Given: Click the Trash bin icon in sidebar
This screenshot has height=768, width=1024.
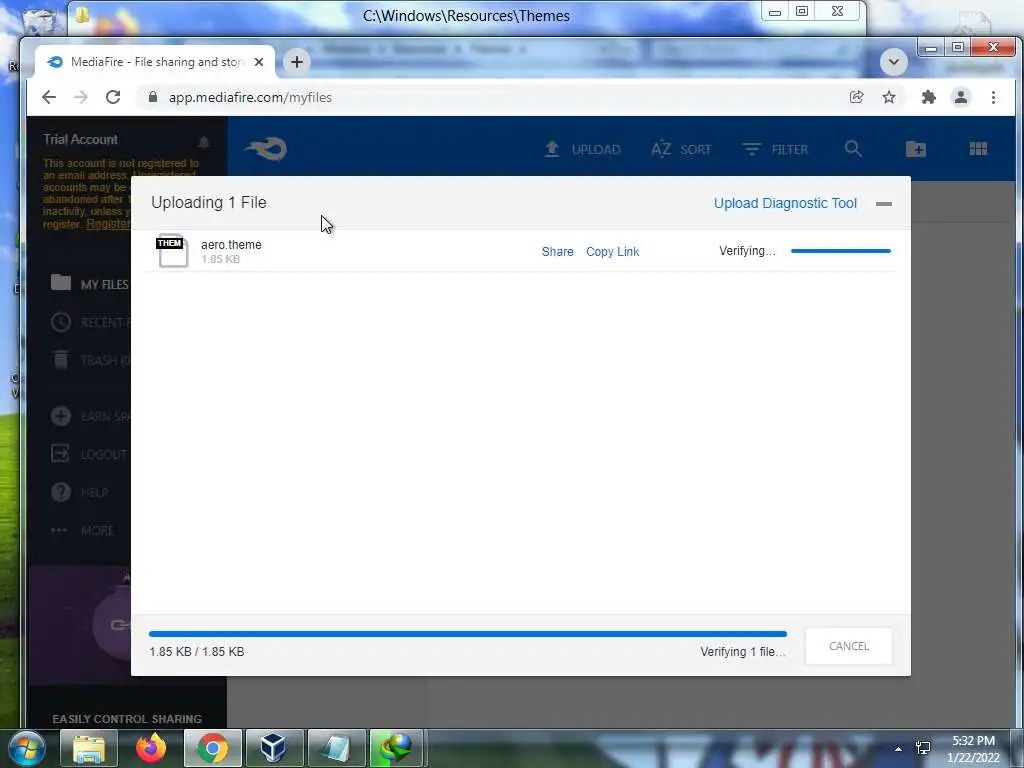Looking at the screenshot, I should click(61, 360).
